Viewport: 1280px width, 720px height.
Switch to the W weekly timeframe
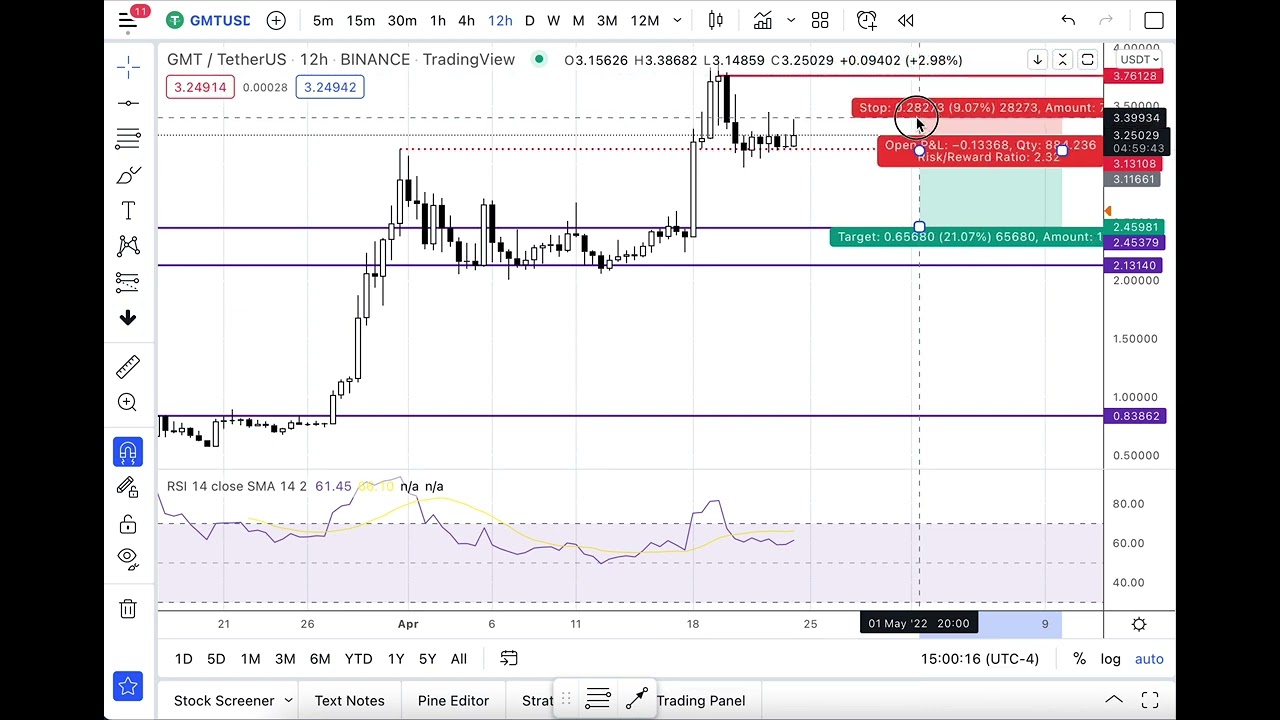coord(553,20)
